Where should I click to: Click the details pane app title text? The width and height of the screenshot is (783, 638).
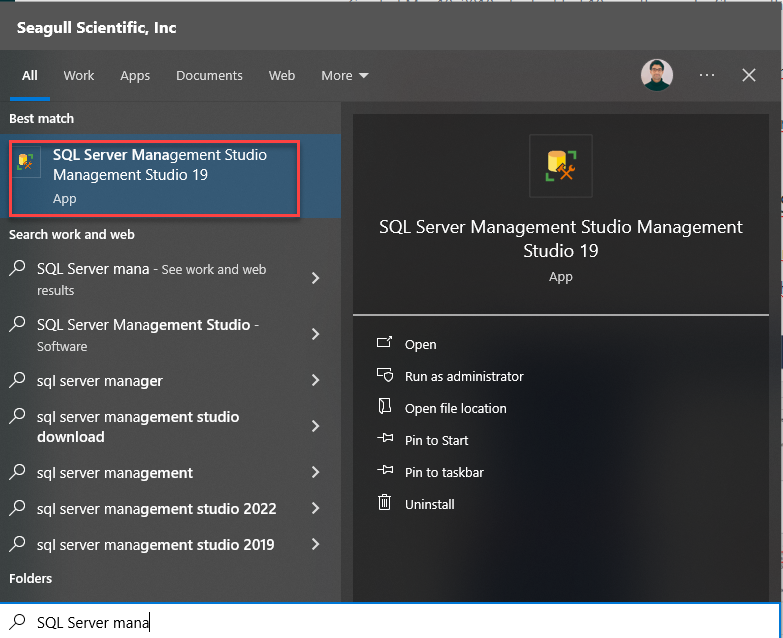point(560,239)
